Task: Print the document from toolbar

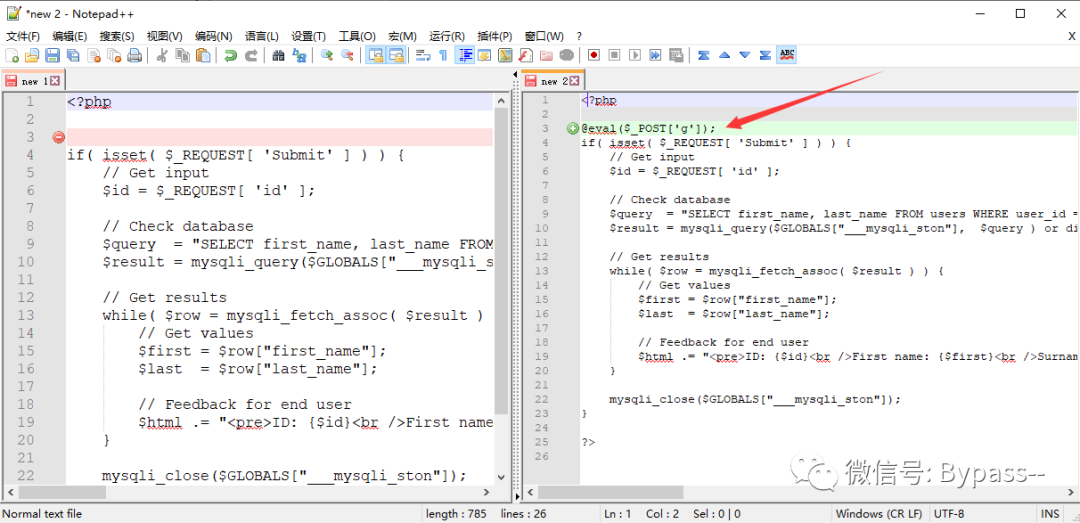Action: (x=134, y=55)
